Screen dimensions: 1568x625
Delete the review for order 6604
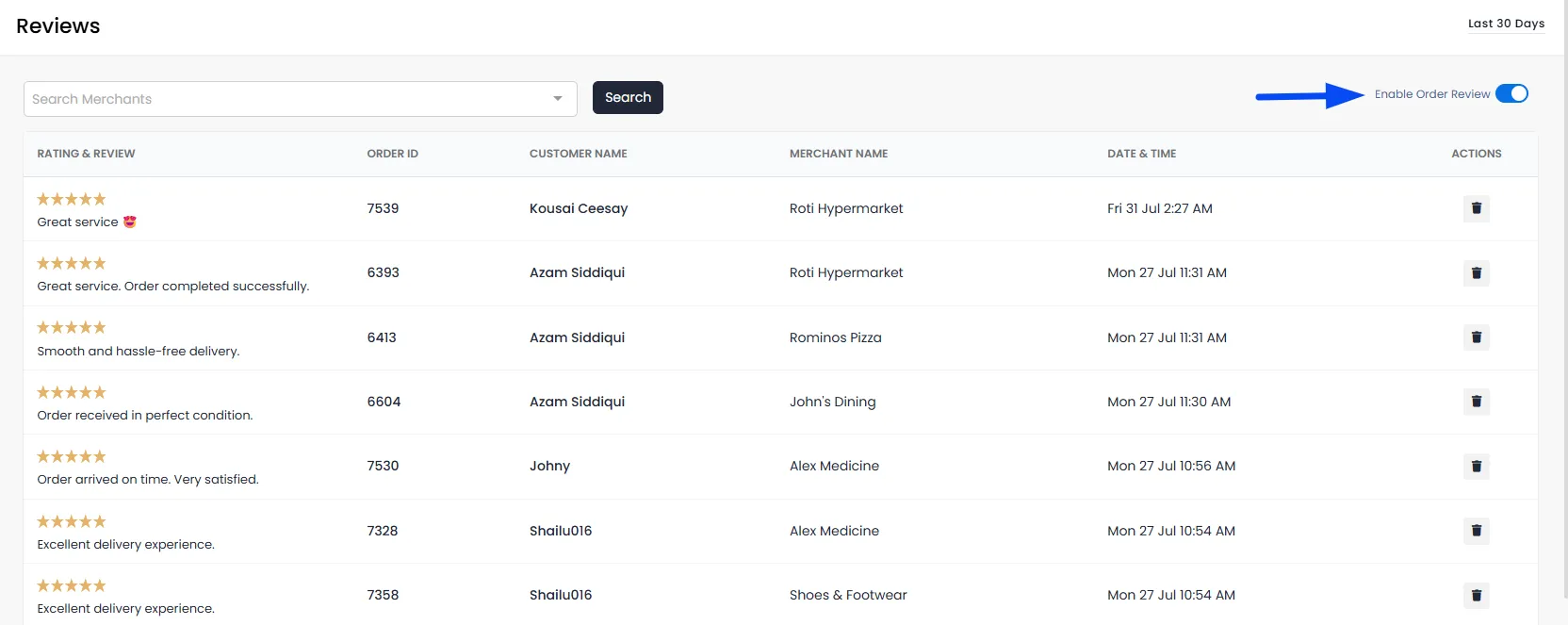coord(1477,402)
